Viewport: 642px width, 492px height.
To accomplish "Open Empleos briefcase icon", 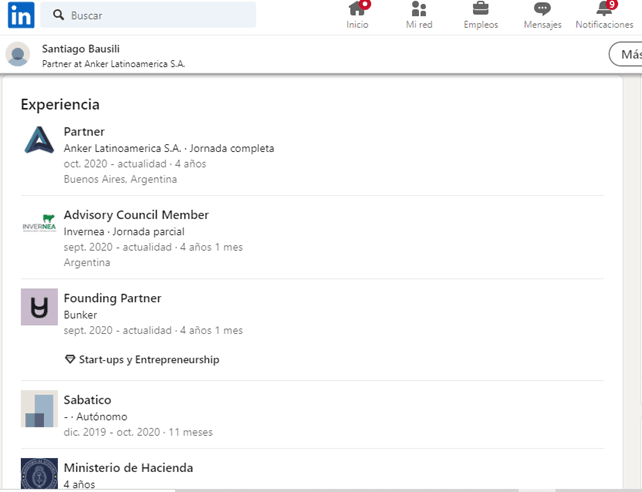I will [481, 9].
